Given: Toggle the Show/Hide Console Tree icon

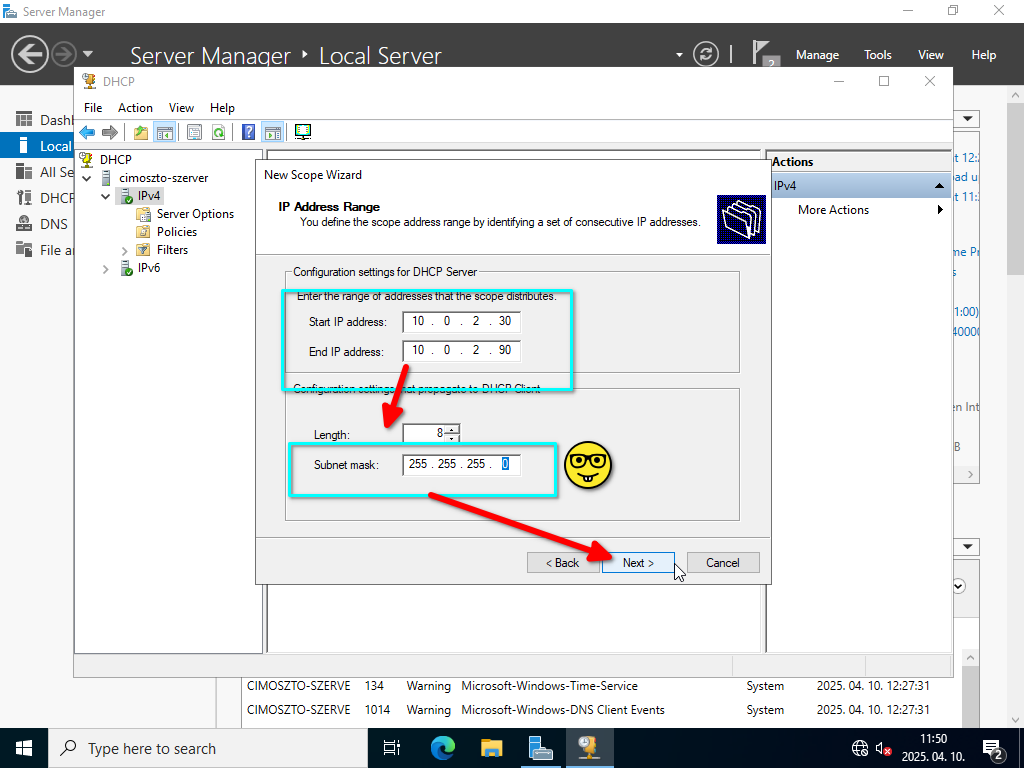Looking at the screenshot, I should click(164, 132).
